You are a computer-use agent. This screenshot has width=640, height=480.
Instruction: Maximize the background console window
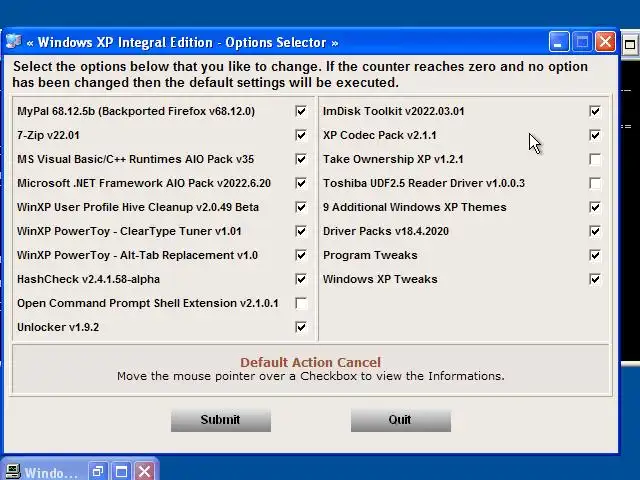click(630, 44)
